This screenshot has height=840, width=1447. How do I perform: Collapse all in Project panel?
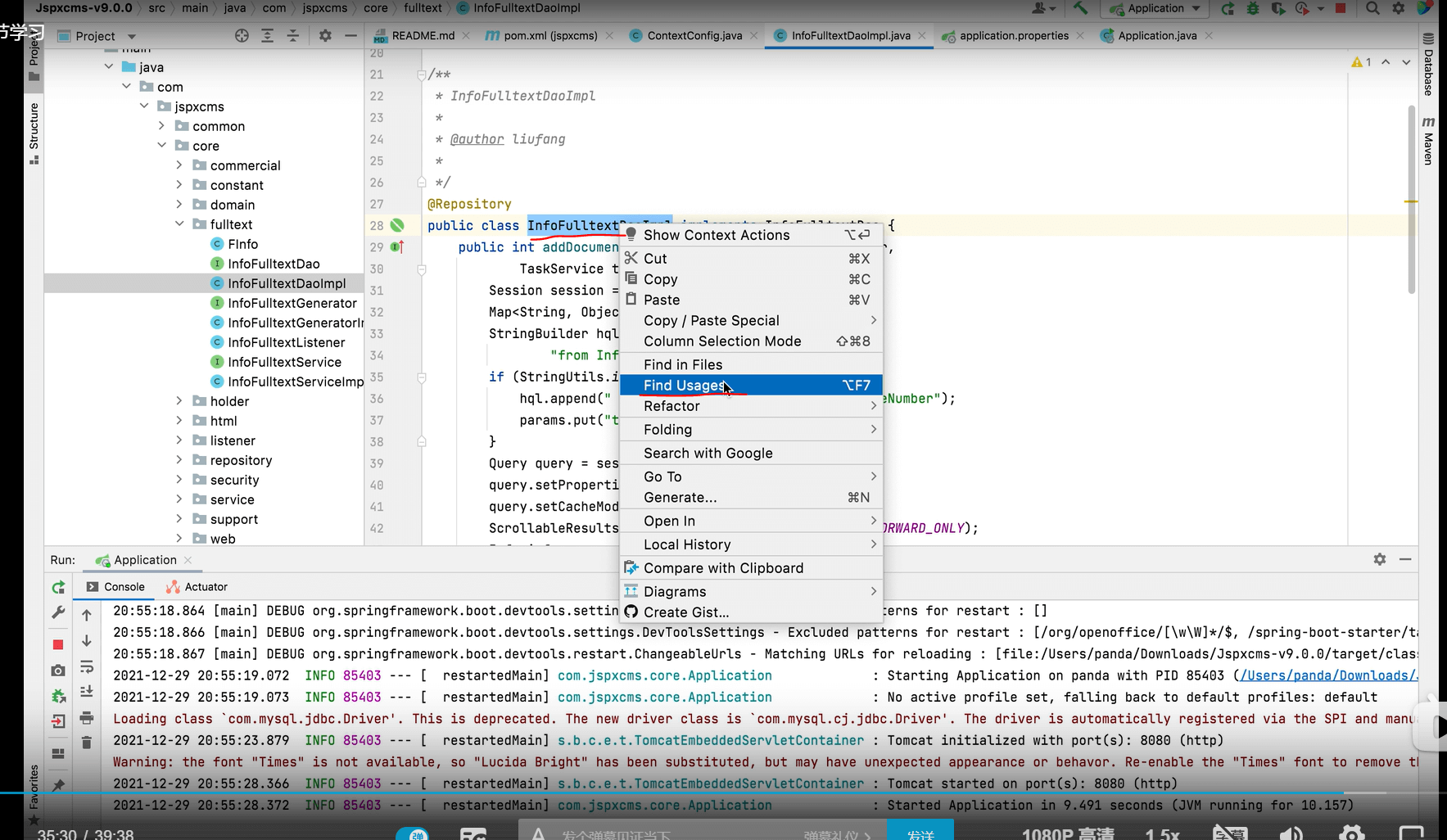click(292, 36)
